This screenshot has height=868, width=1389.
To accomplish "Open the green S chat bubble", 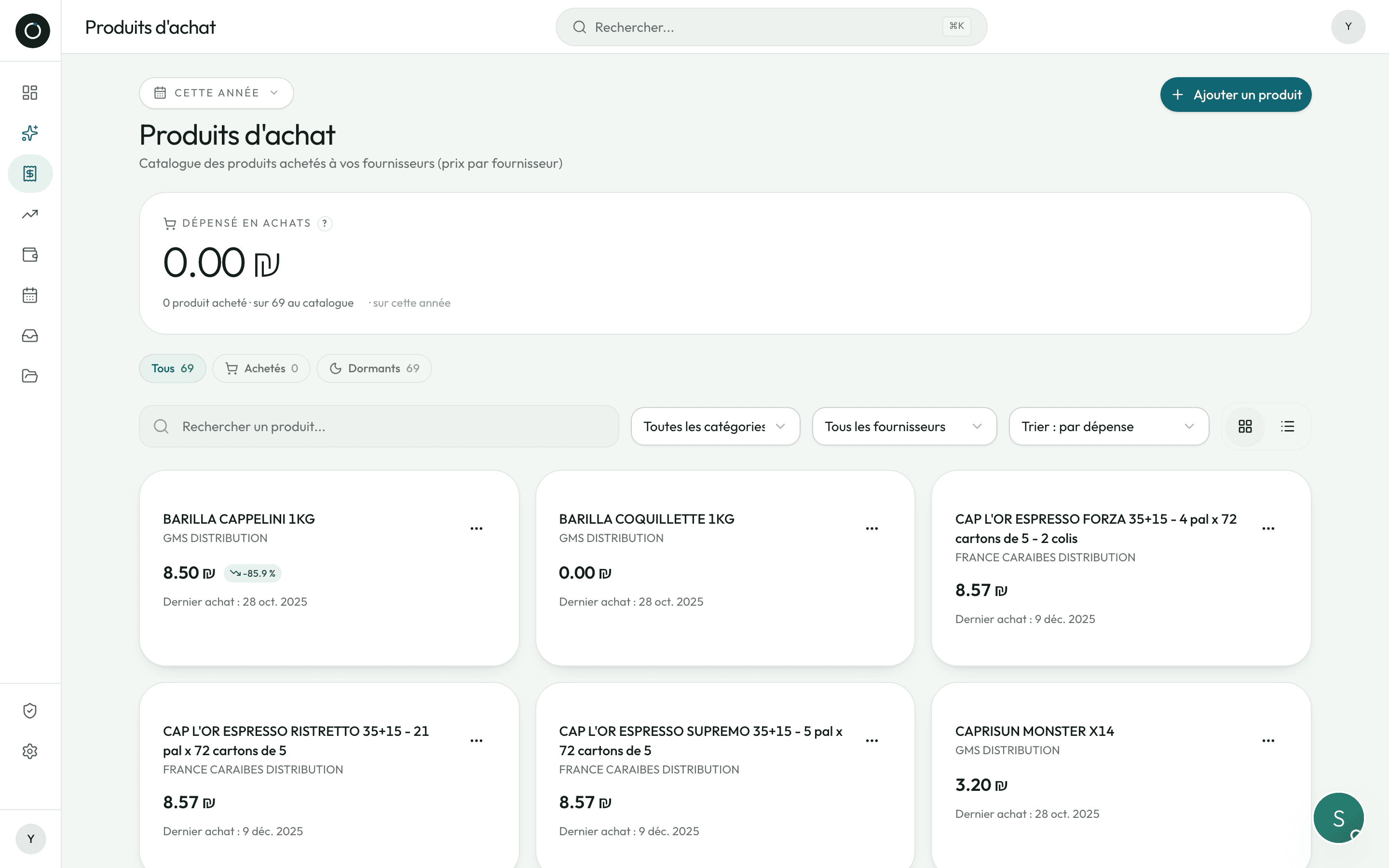I will tap(1338, 817).
